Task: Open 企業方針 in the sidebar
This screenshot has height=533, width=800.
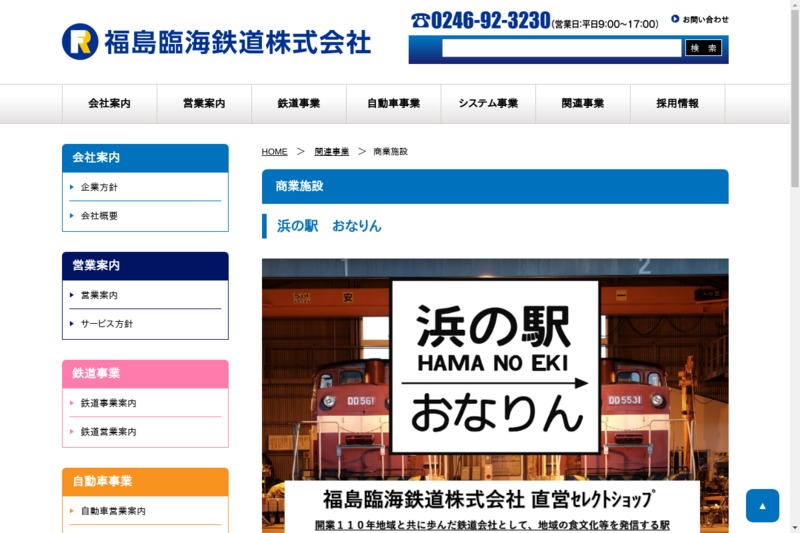Action: (x=99, y=187)
